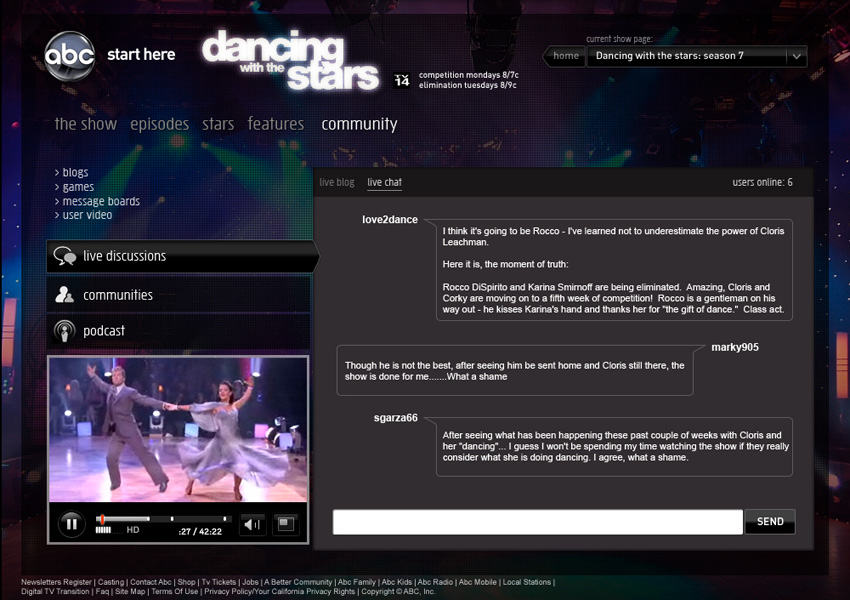Open the features menu
The image size is (850, 600).
(x=276, y=124)
